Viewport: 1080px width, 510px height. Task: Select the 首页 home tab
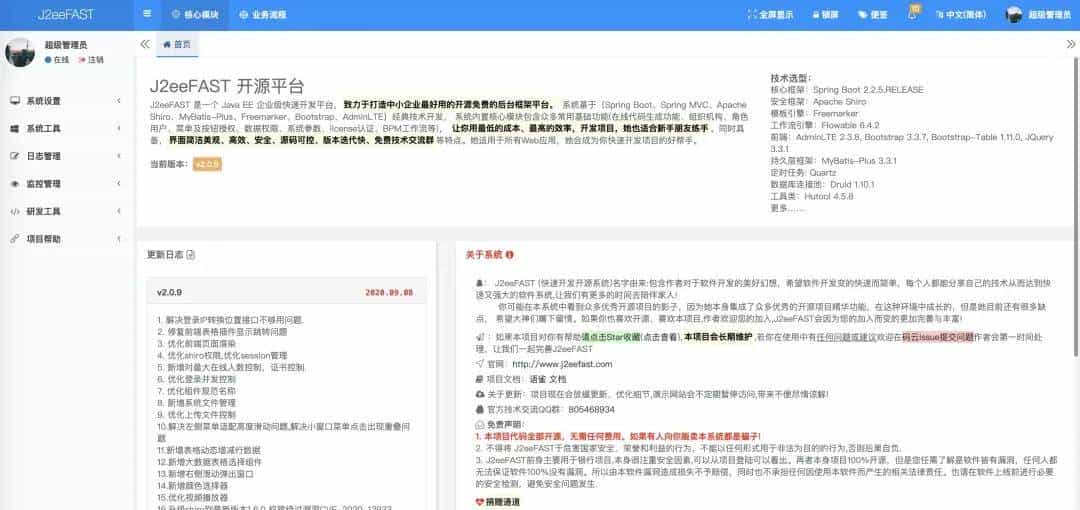tap(177, 44)
